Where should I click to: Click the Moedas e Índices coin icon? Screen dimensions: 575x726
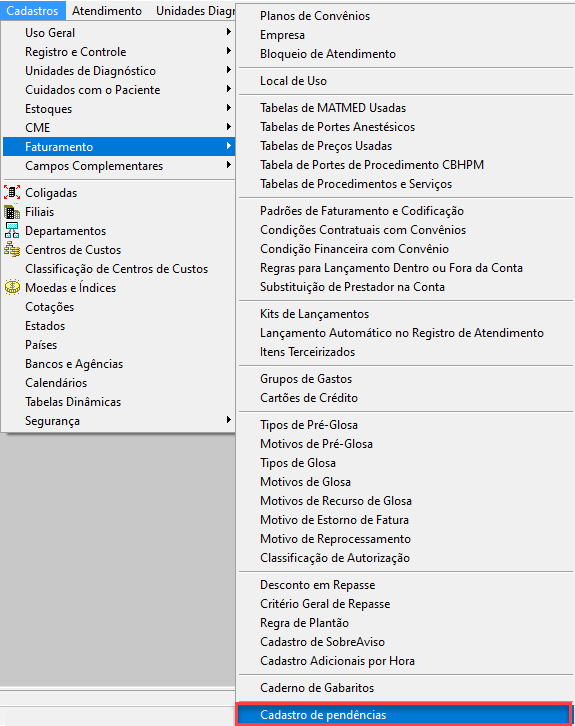tap(12, 288)
